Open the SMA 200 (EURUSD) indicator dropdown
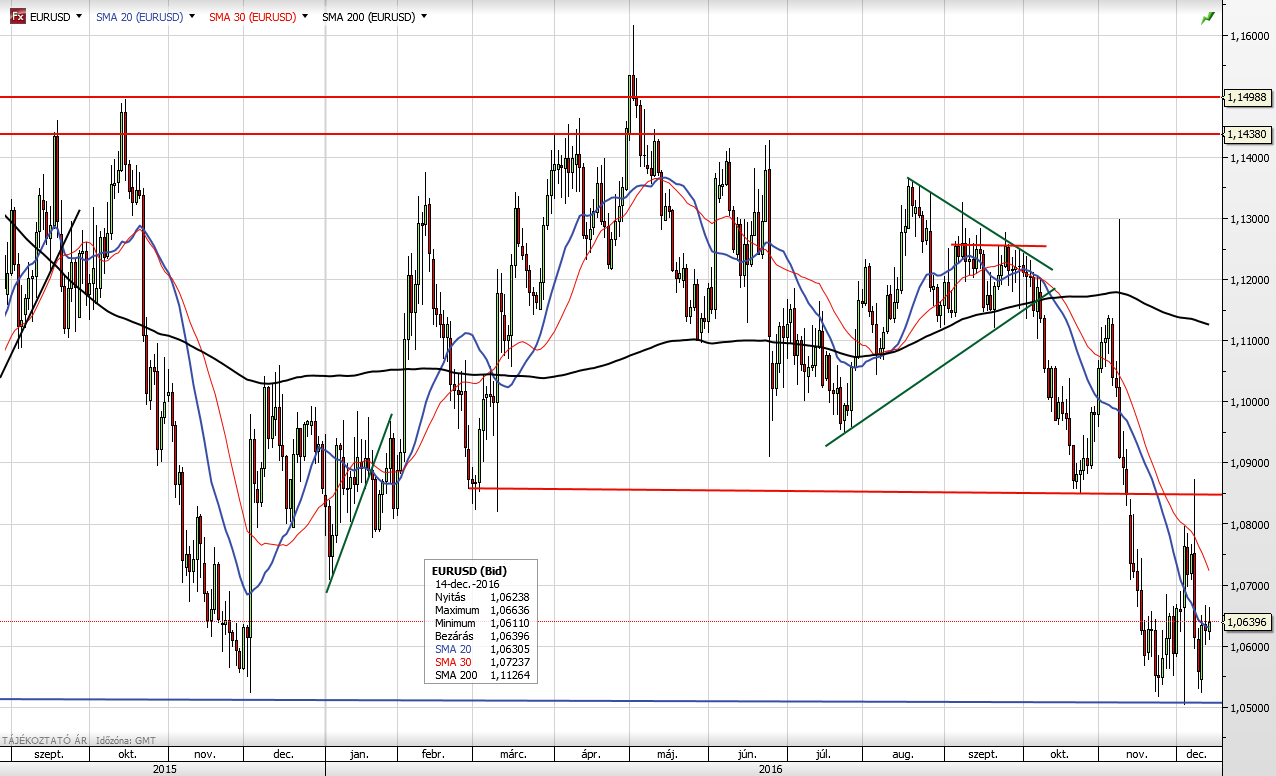1276x776 pixels. pyautogui.click(x=425, y=17)
